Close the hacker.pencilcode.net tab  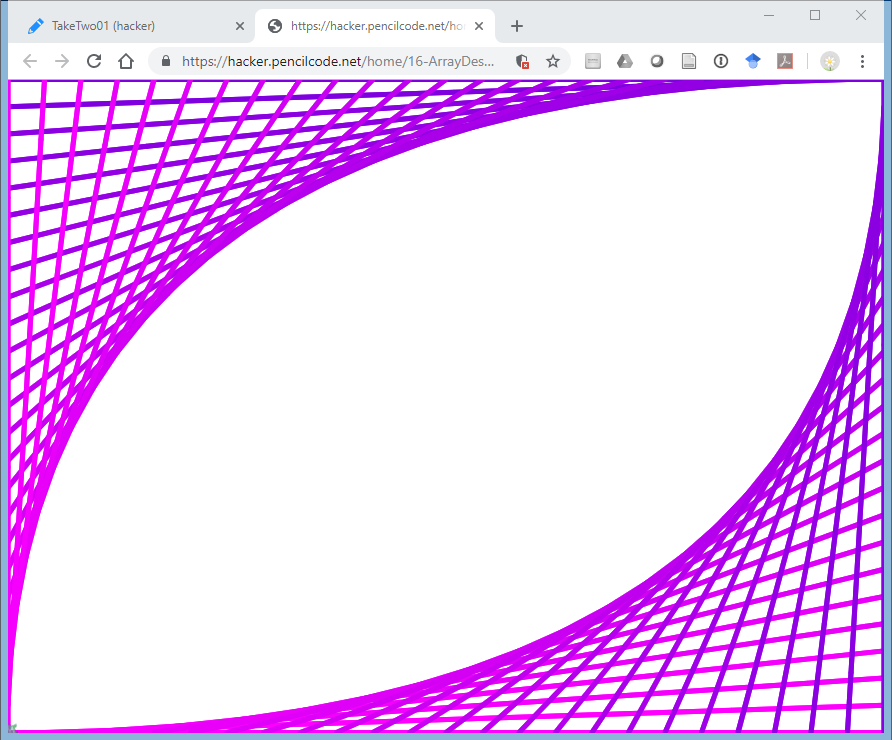[x=478, y=26]
